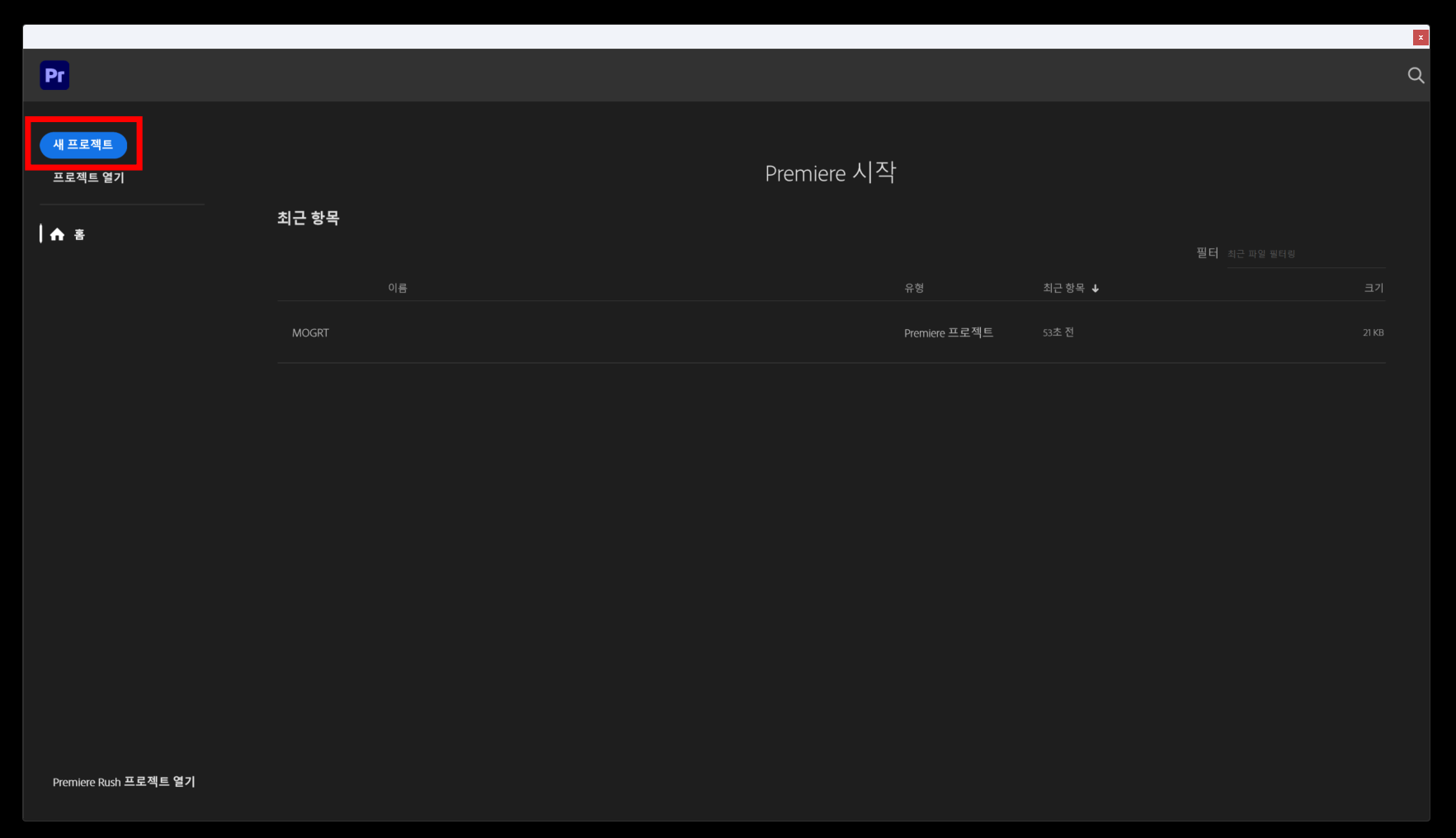
Task: Click the Premiere Pro logo icon
Action: pyautogui.click(x=54, y=75)
